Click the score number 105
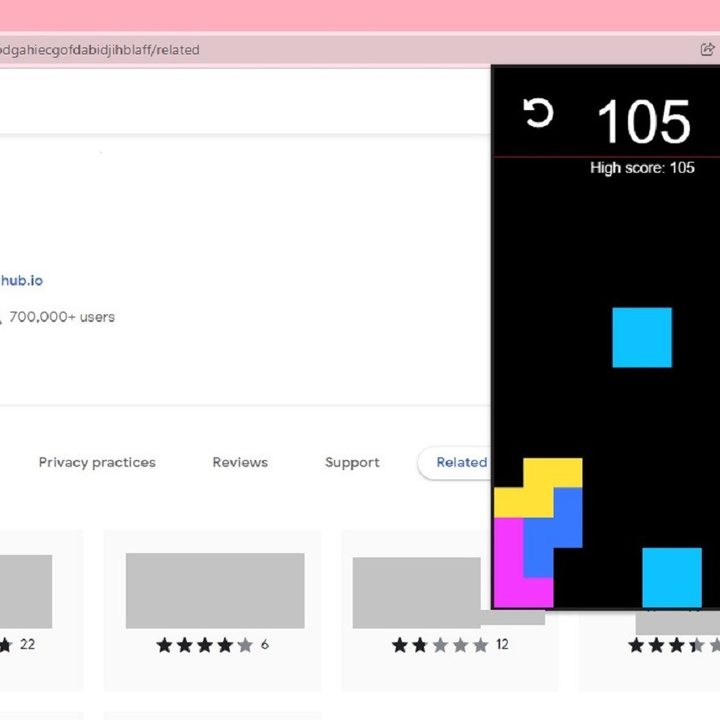The image size is (720, 720). coord(644,122)
